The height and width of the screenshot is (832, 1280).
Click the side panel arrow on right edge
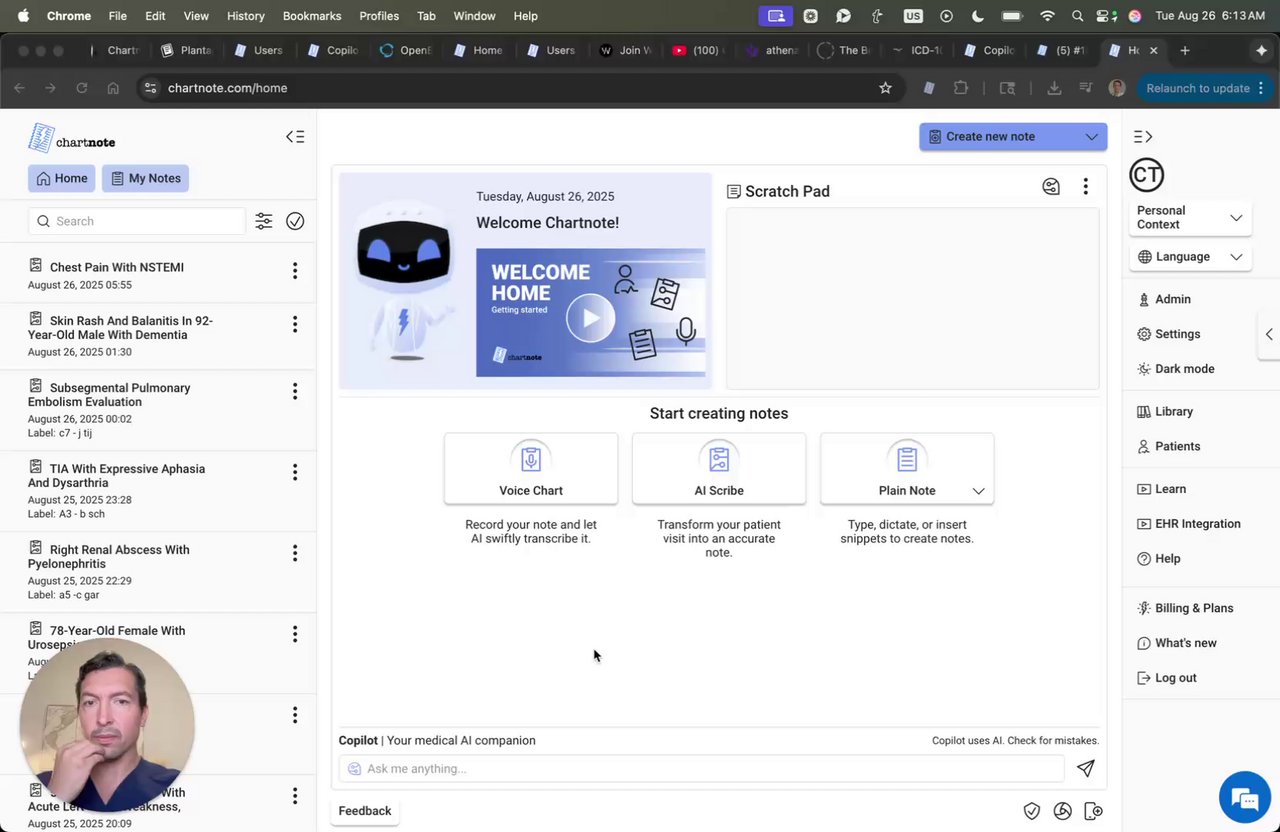1269,335
